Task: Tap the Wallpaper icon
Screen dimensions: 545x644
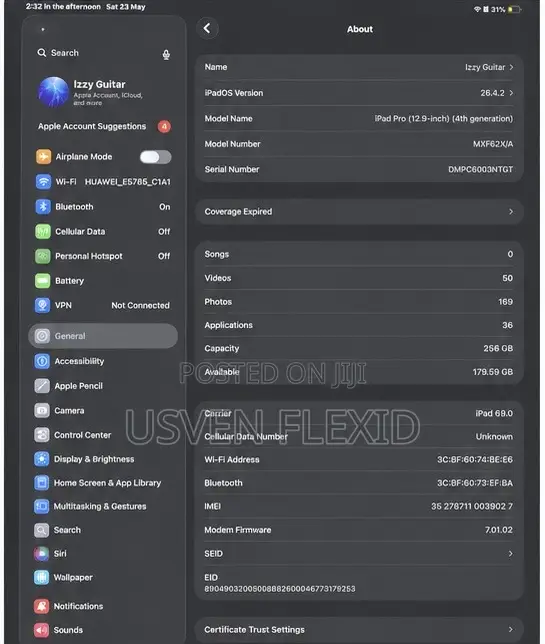Action: (x=41, y=577)
